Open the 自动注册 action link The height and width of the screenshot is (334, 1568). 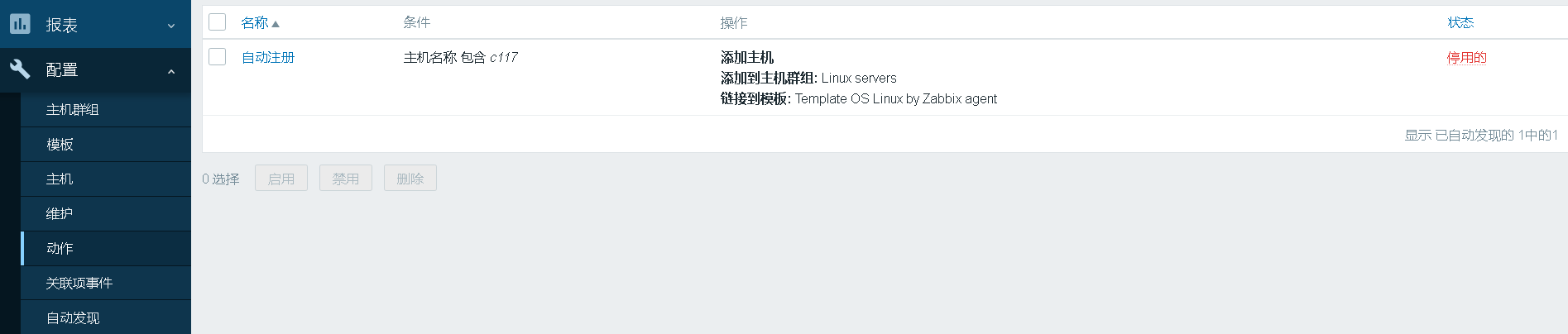click(268, 58)
